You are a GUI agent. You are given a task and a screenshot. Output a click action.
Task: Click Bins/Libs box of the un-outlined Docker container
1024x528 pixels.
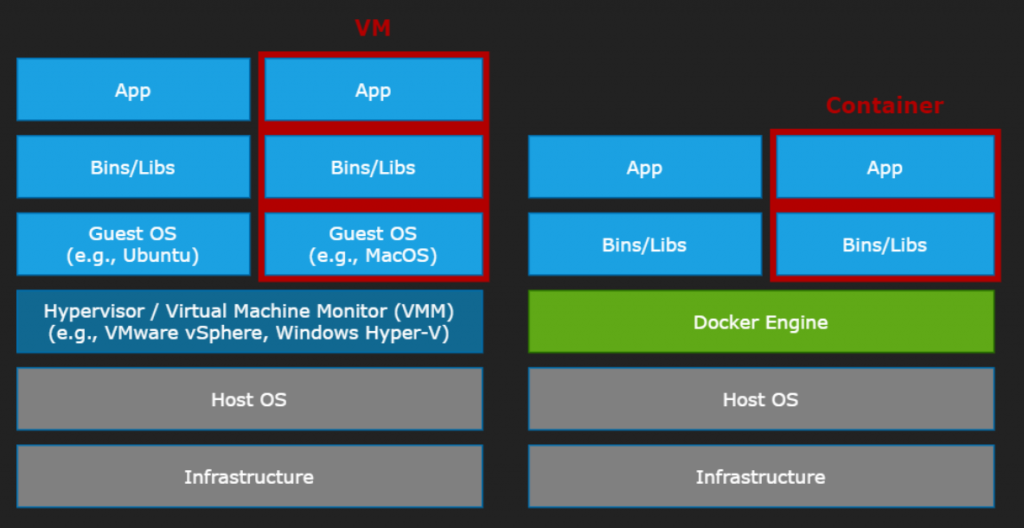tap(645, 244)
